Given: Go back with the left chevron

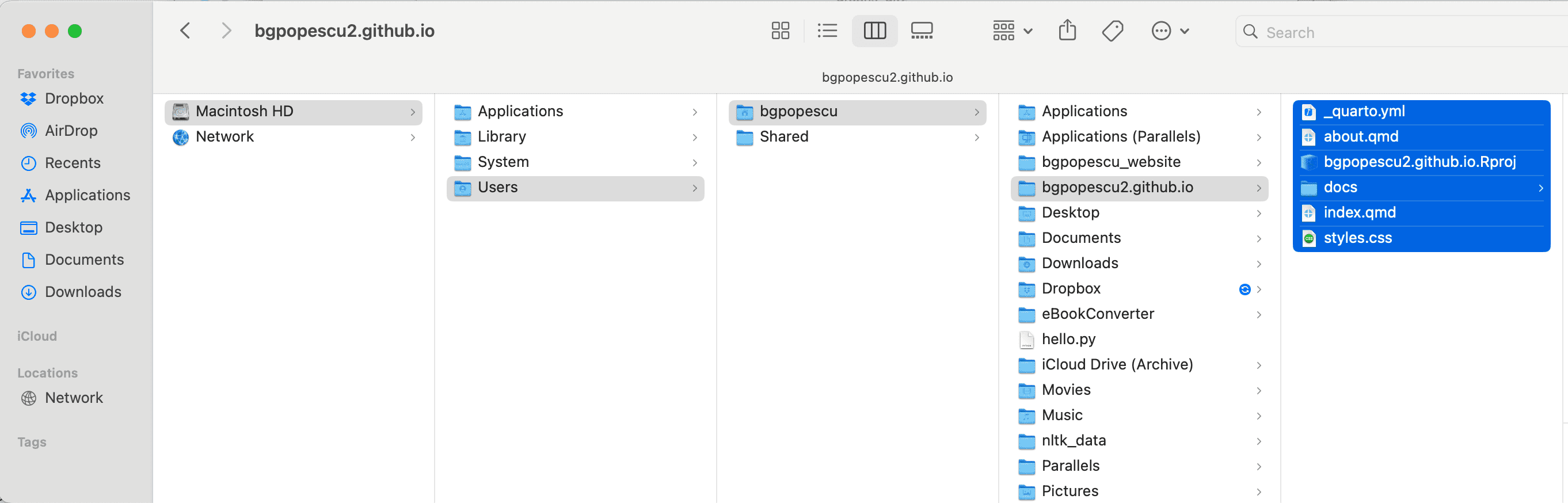Looking at the screenshot, I should click(186, 31).
